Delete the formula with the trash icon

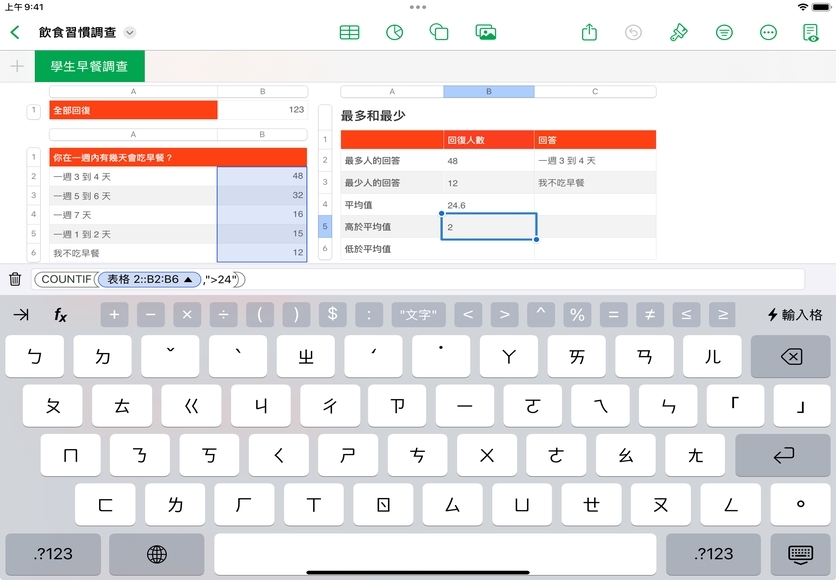(x=15, y=280)
